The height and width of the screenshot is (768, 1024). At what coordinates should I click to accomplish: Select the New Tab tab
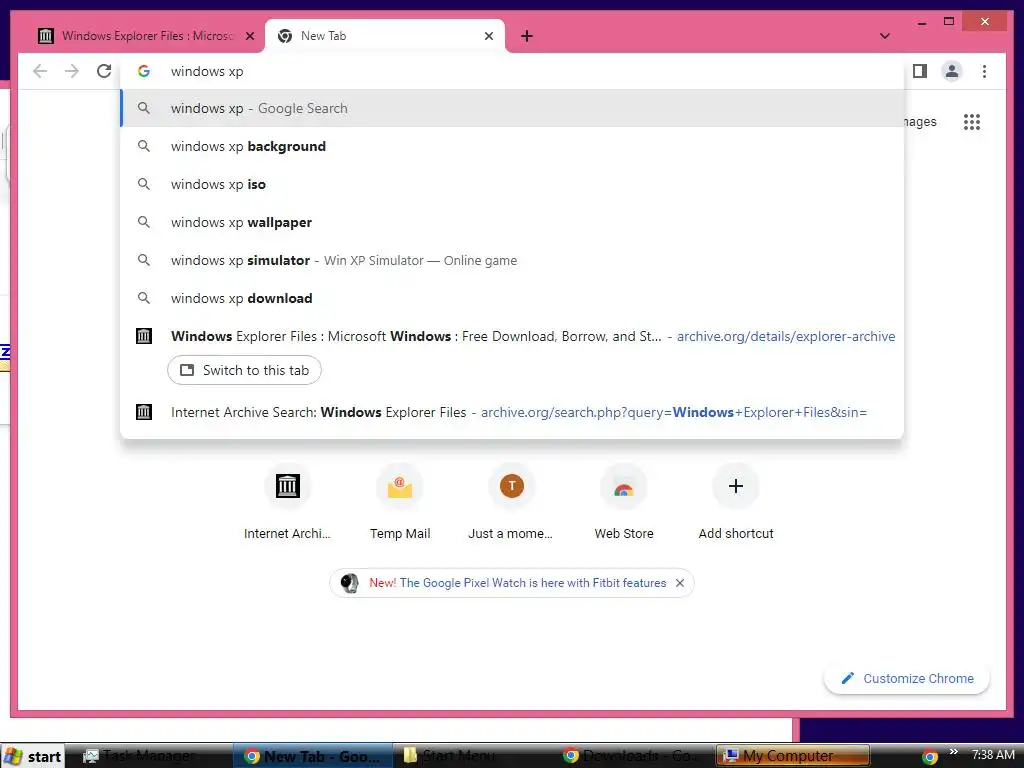click(x=385, y=36)
